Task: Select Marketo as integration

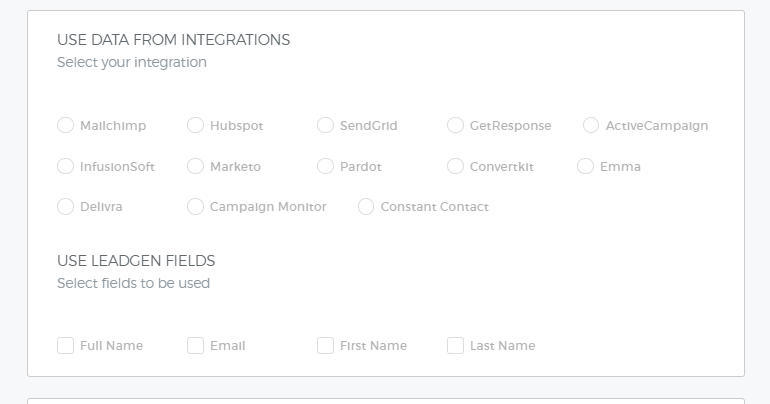Action: coord(196,166)
